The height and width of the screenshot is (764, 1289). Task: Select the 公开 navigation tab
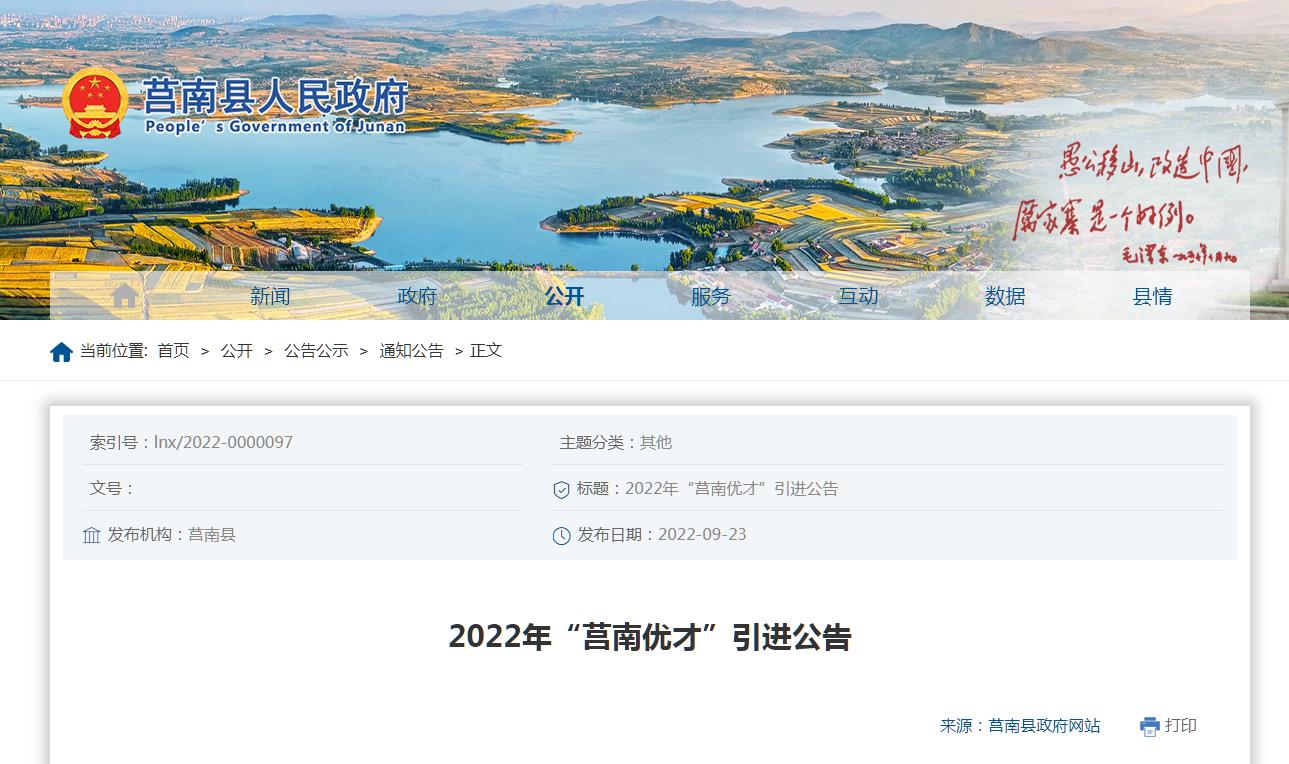564,296
